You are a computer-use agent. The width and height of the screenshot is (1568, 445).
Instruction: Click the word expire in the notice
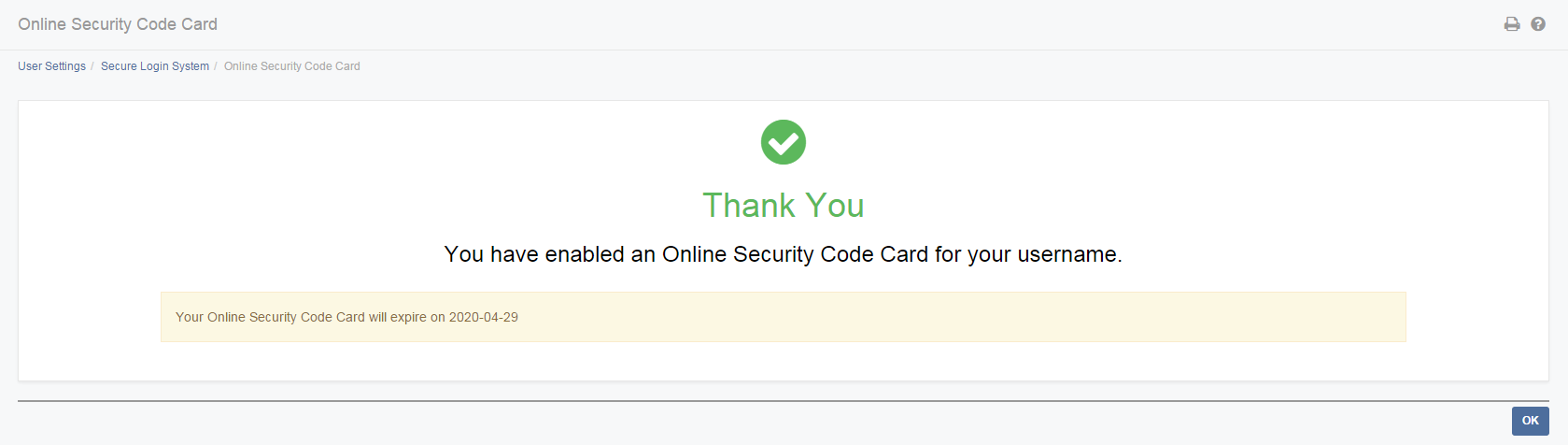point(408,317)
